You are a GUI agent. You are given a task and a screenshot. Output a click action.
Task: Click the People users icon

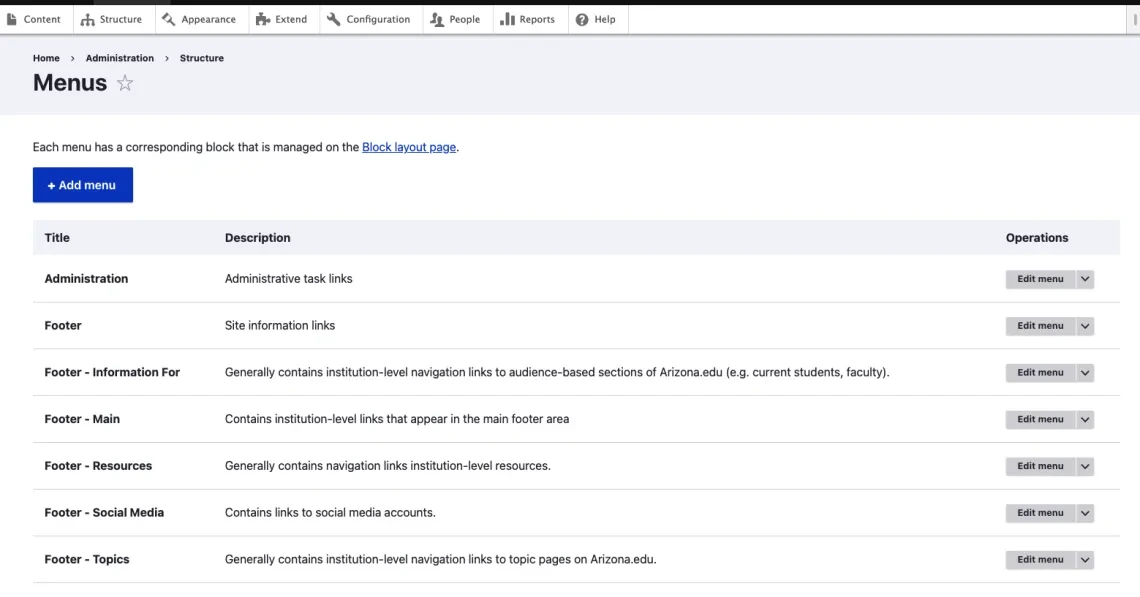(436, 19)
